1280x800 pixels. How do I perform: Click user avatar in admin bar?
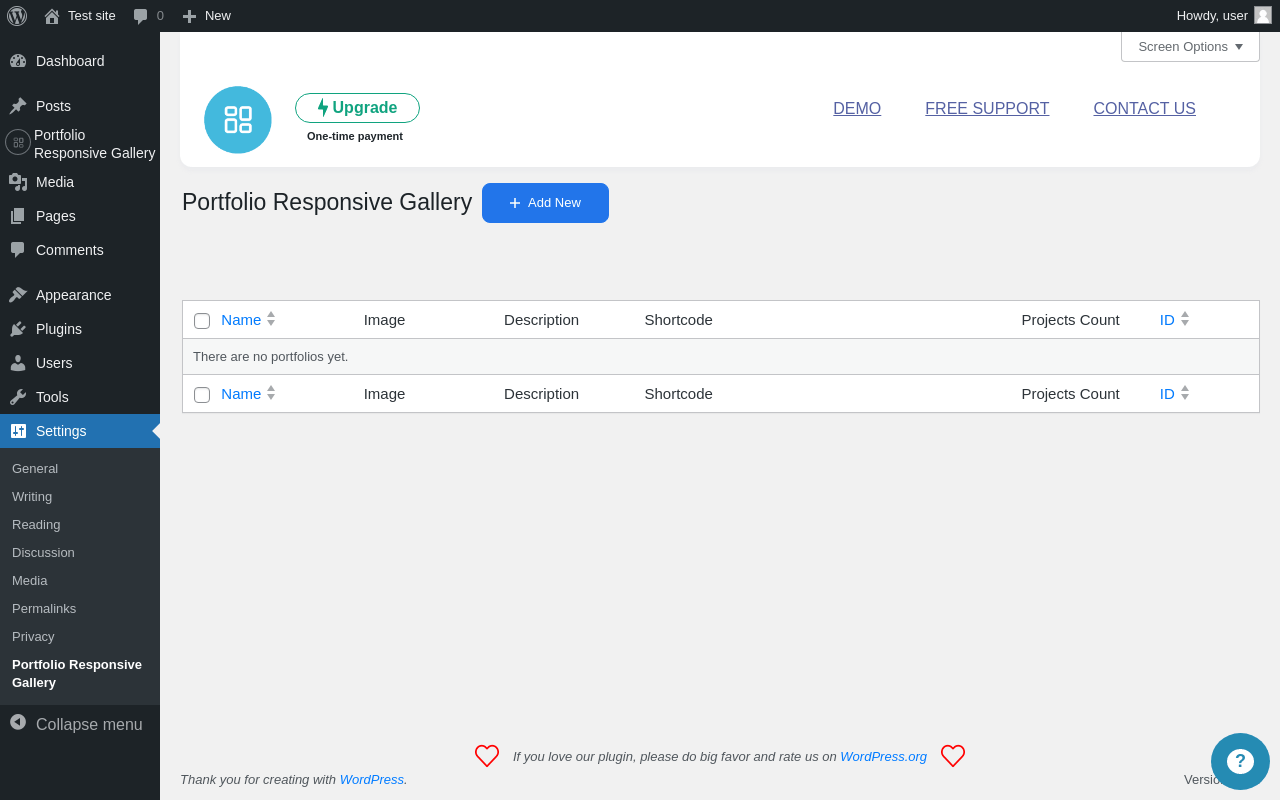pyautogui.click(x=1263, y=15)
